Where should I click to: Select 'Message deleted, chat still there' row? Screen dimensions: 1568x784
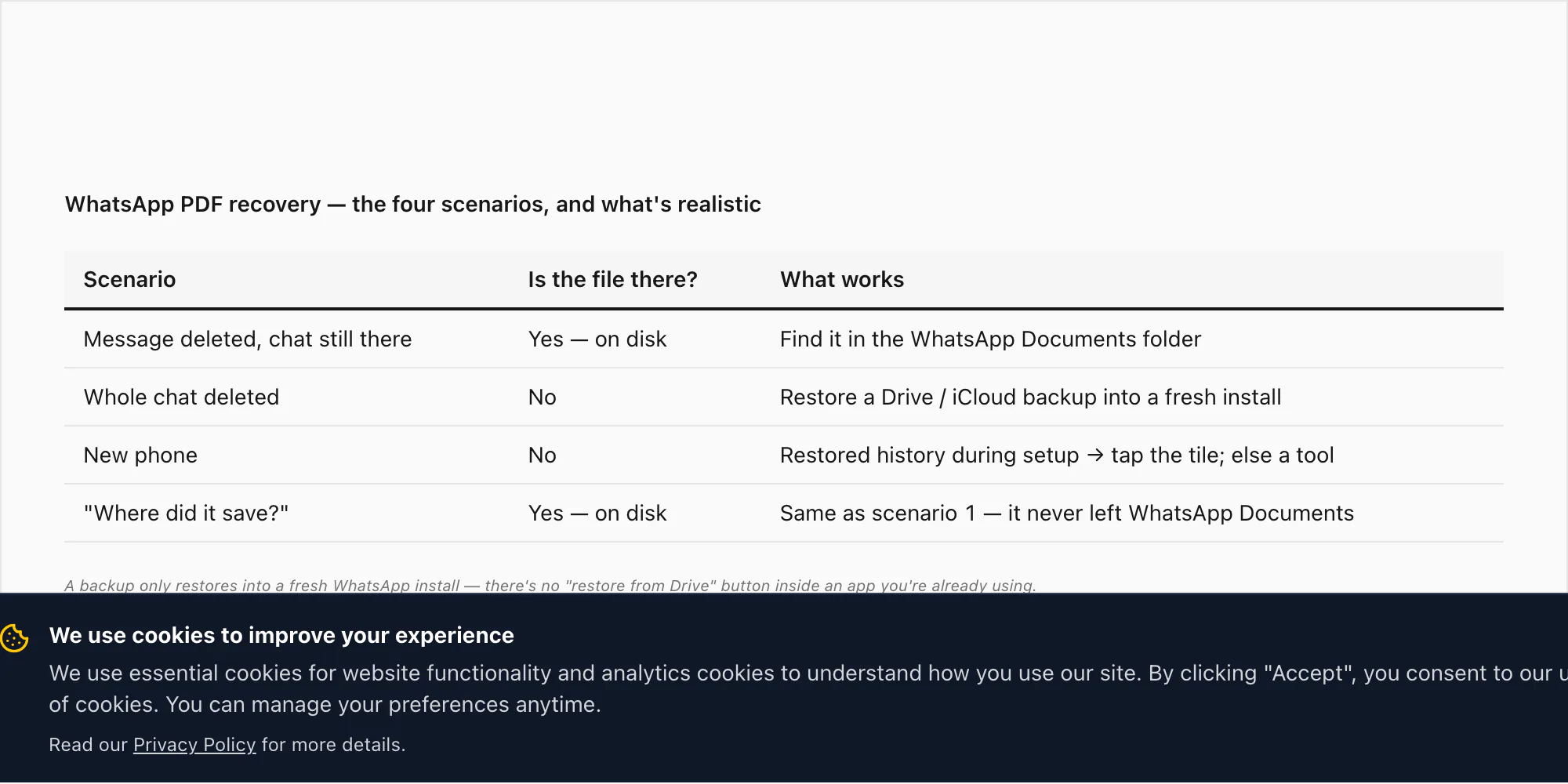pyautogui.click(x=784, y=339)
